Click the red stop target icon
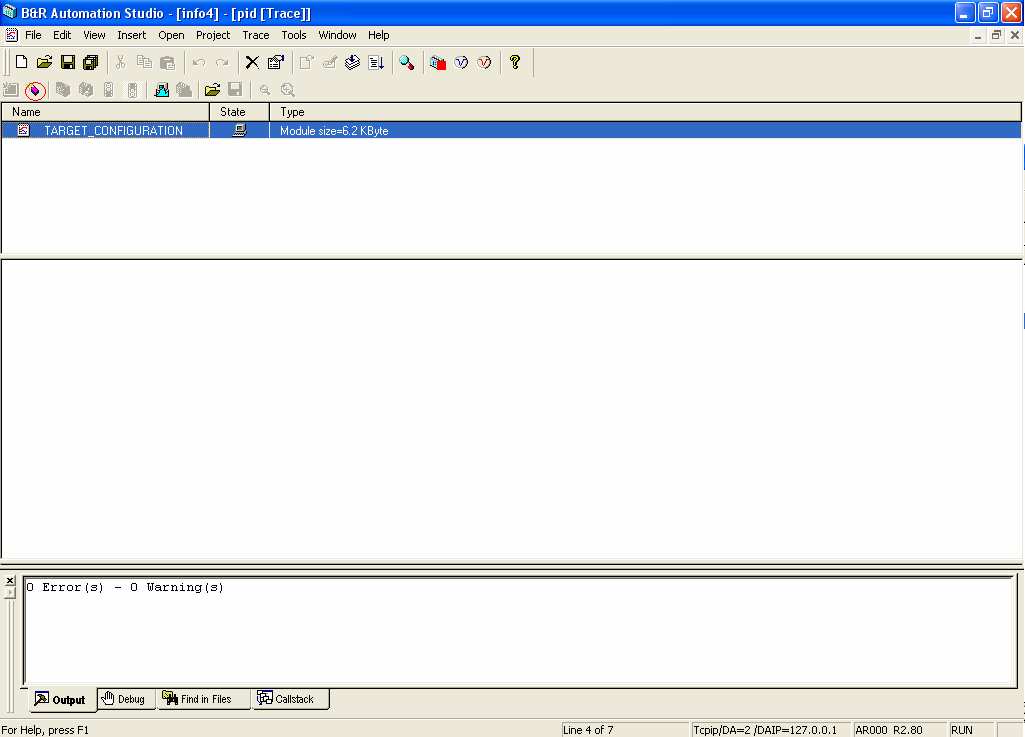 coord(437,62)
